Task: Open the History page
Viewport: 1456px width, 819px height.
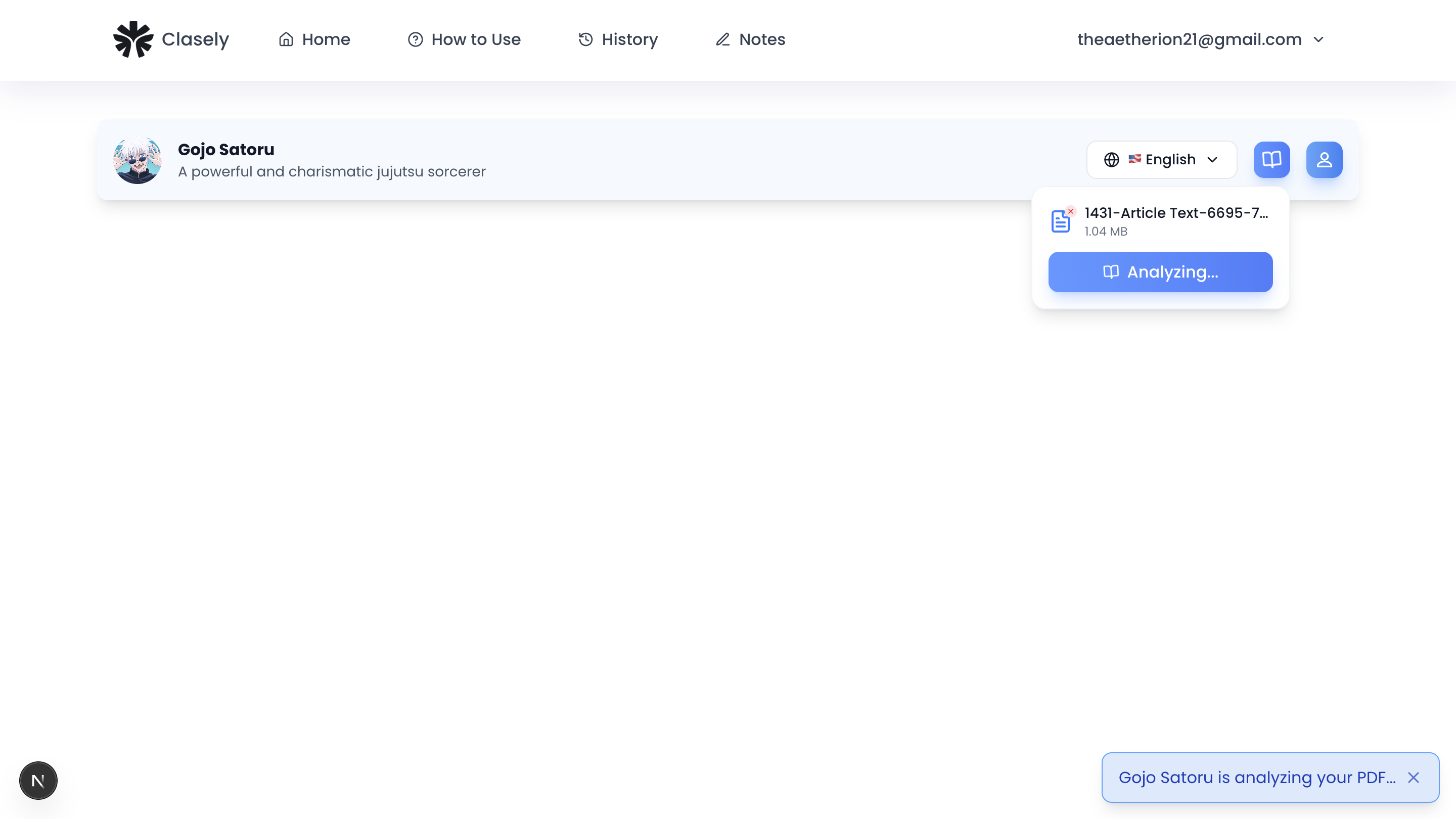Action: pyautogui.click(x=618, y=39)
